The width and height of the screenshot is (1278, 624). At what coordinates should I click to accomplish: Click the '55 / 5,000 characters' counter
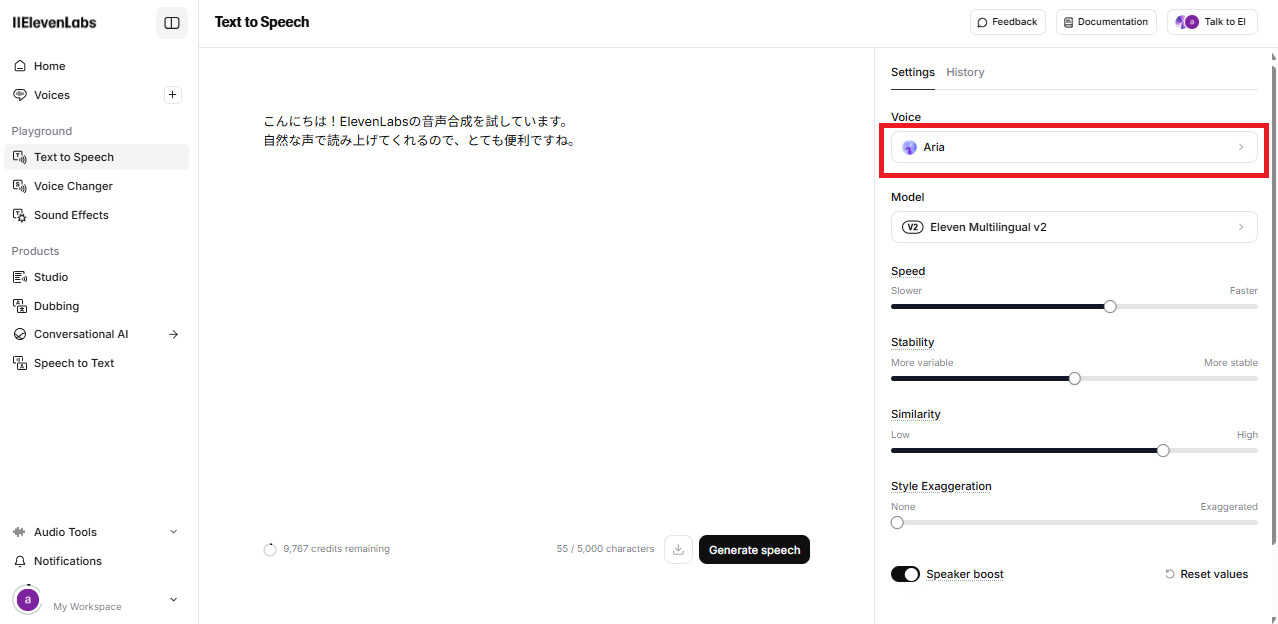605,549
